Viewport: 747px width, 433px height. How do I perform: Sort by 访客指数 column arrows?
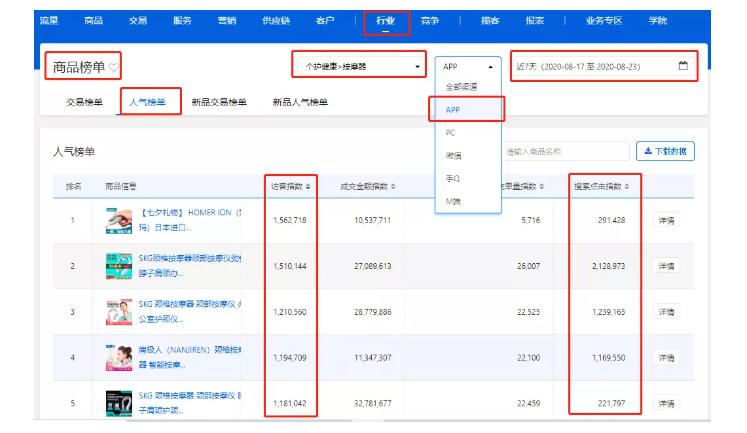[308, 186]
